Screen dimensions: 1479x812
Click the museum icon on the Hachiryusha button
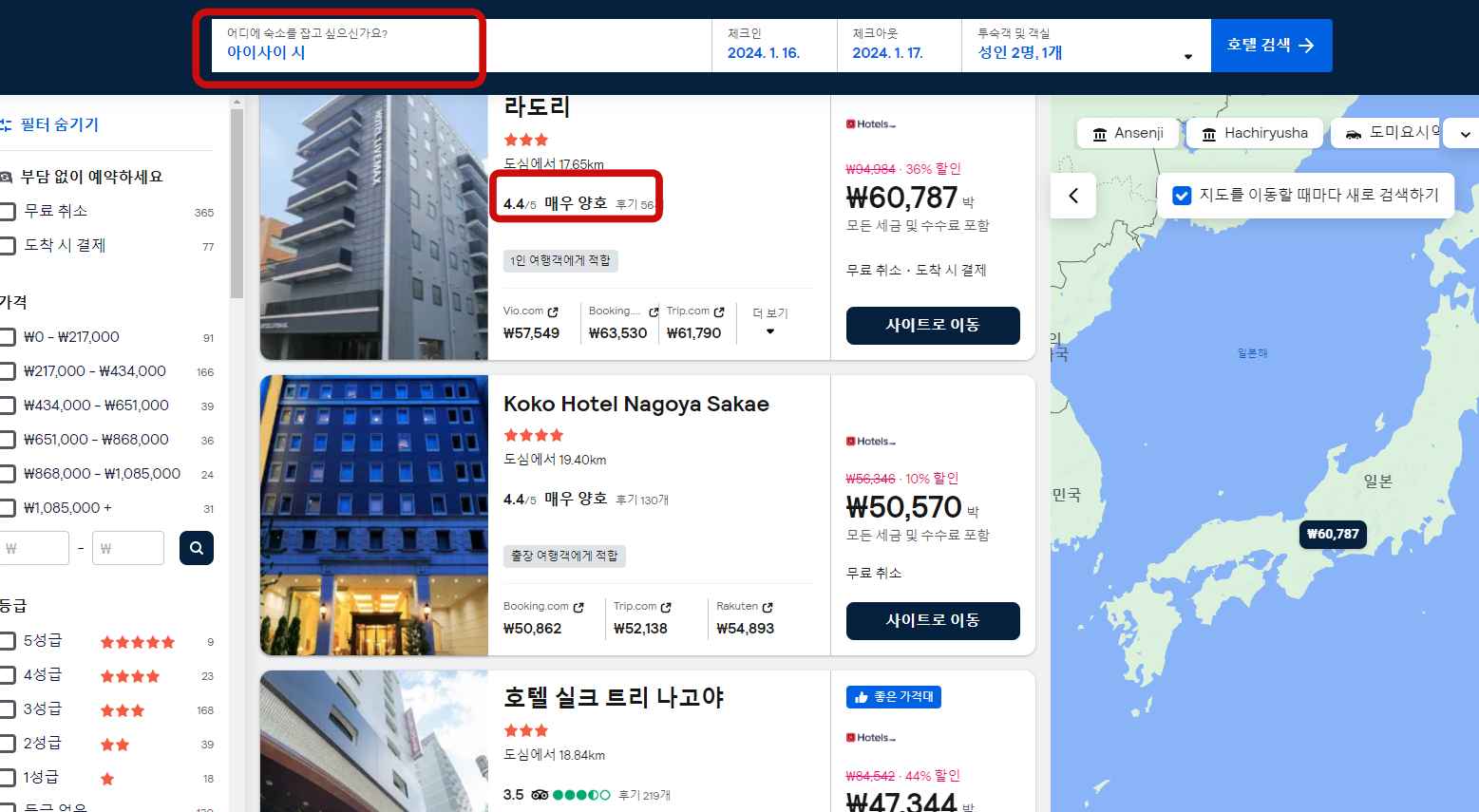tap(1209, 134)
